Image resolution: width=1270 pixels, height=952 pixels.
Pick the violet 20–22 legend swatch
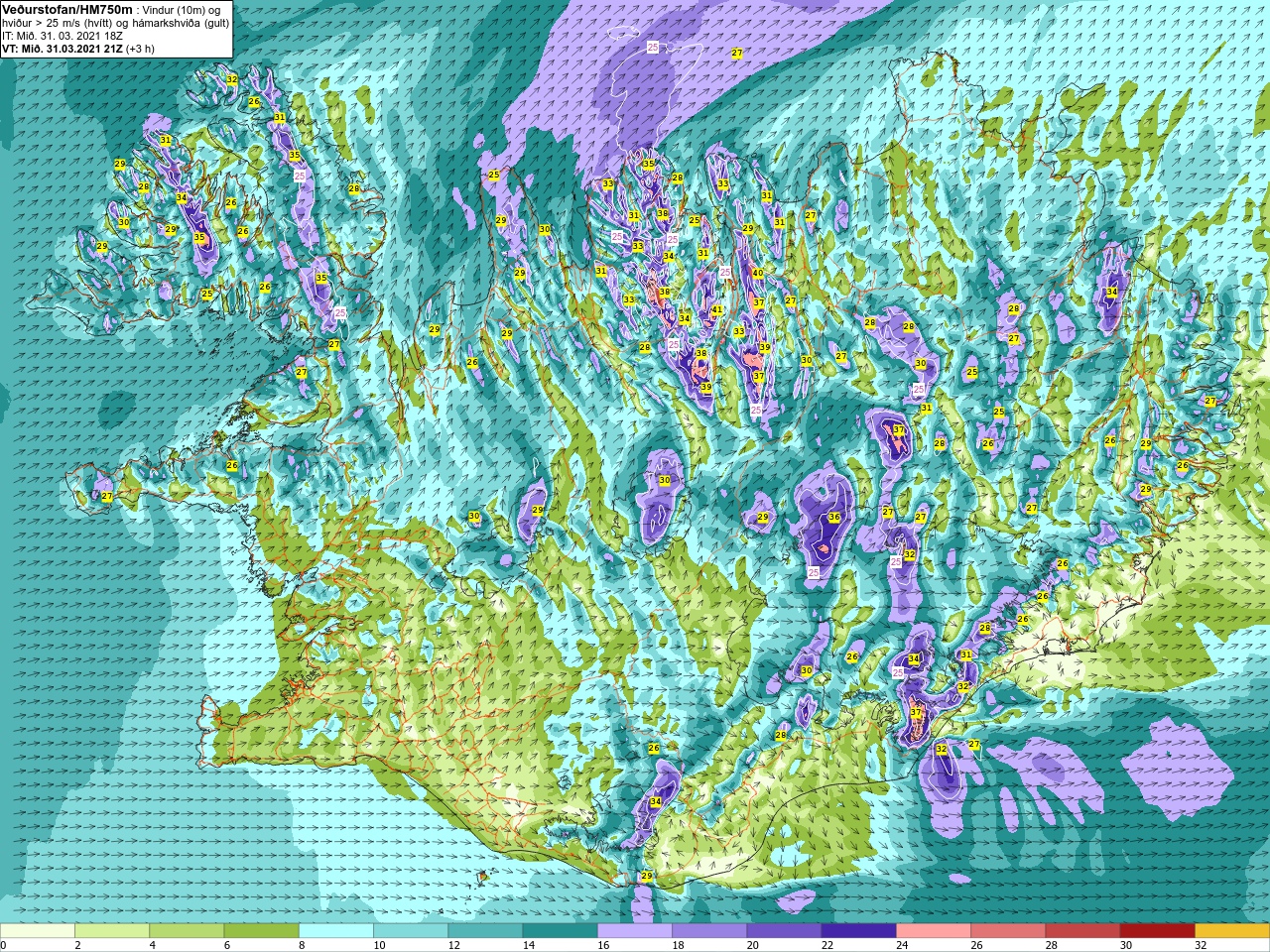tap(784, 931)
